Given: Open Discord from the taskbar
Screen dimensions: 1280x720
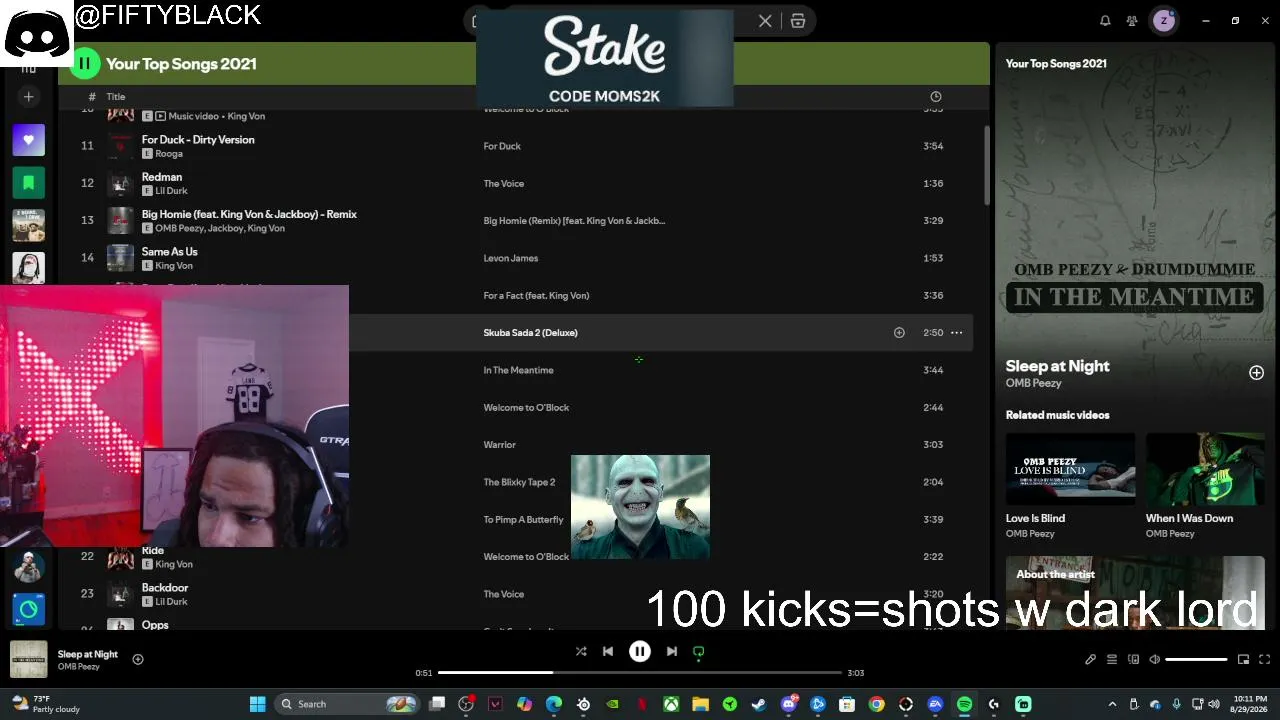Looking at the screenshot, I should click(x=788, y=704).
